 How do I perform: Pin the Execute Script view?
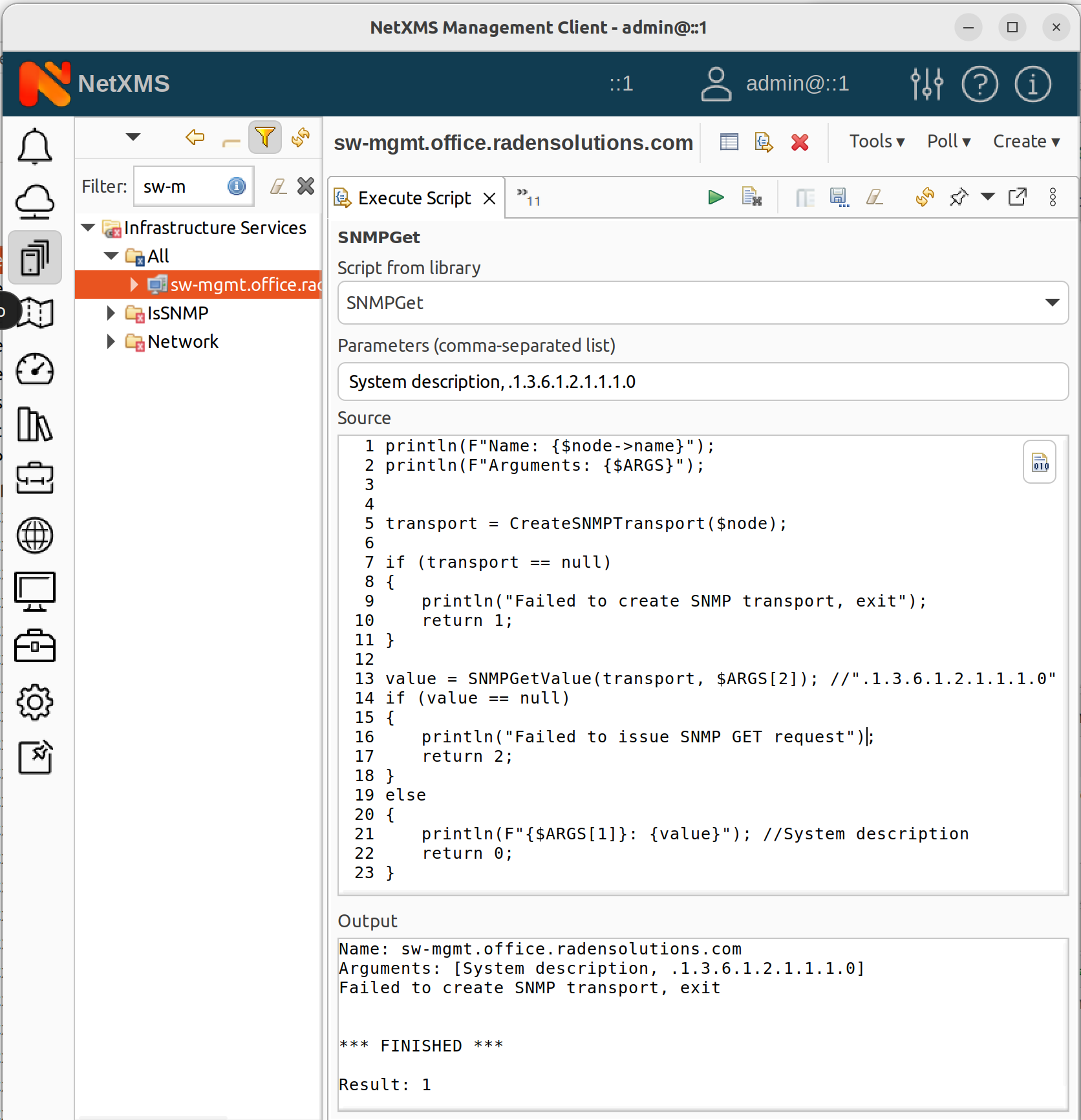[x=959, y=197]
